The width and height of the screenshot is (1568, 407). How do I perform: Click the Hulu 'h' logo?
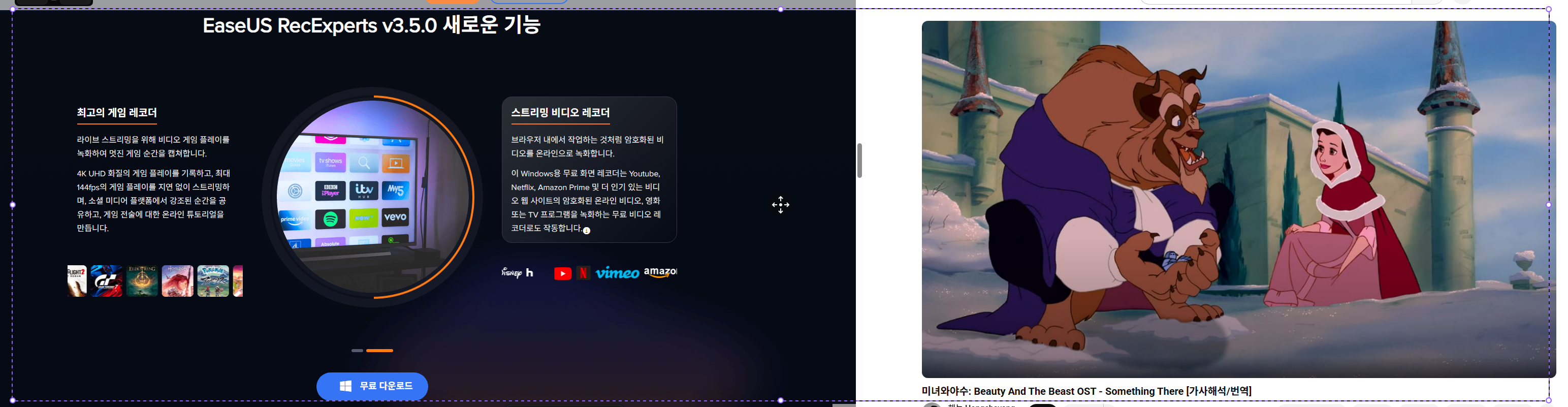(530, 272)
